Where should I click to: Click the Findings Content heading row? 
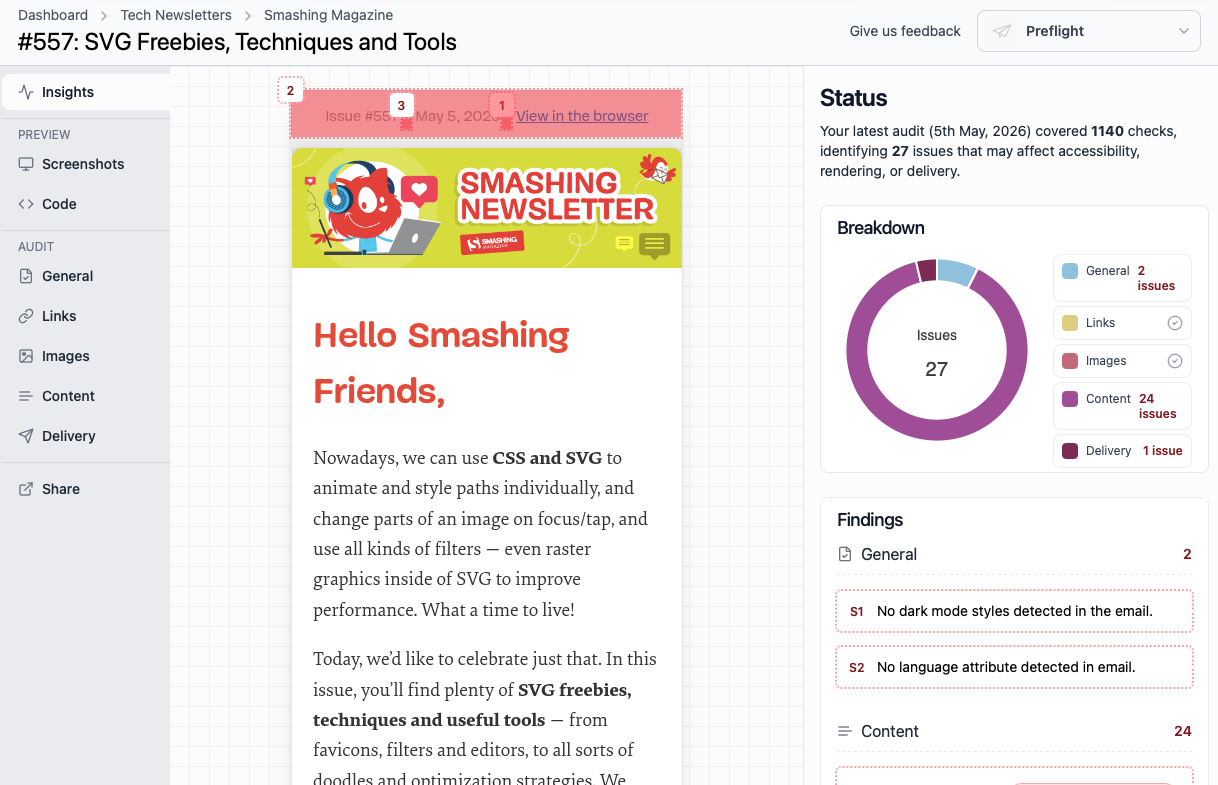1014,731
